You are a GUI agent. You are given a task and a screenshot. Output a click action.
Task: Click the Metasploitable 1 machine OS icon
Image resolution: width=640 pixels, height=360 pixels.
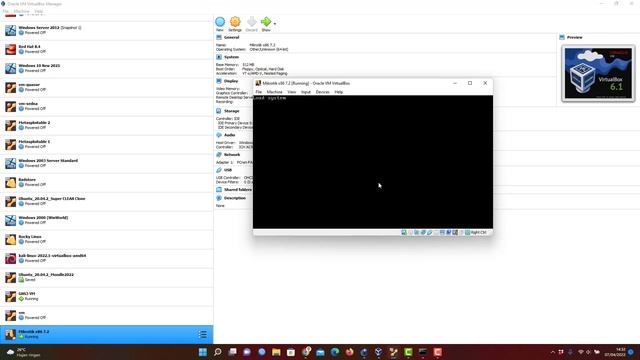pyautogui.click(x=11, y=144)
